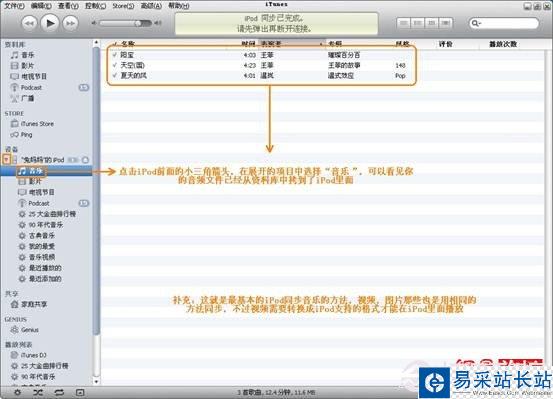Switch to album list view button
The width and height of the screenshot is (553, 399).
(x=418, y=23)
